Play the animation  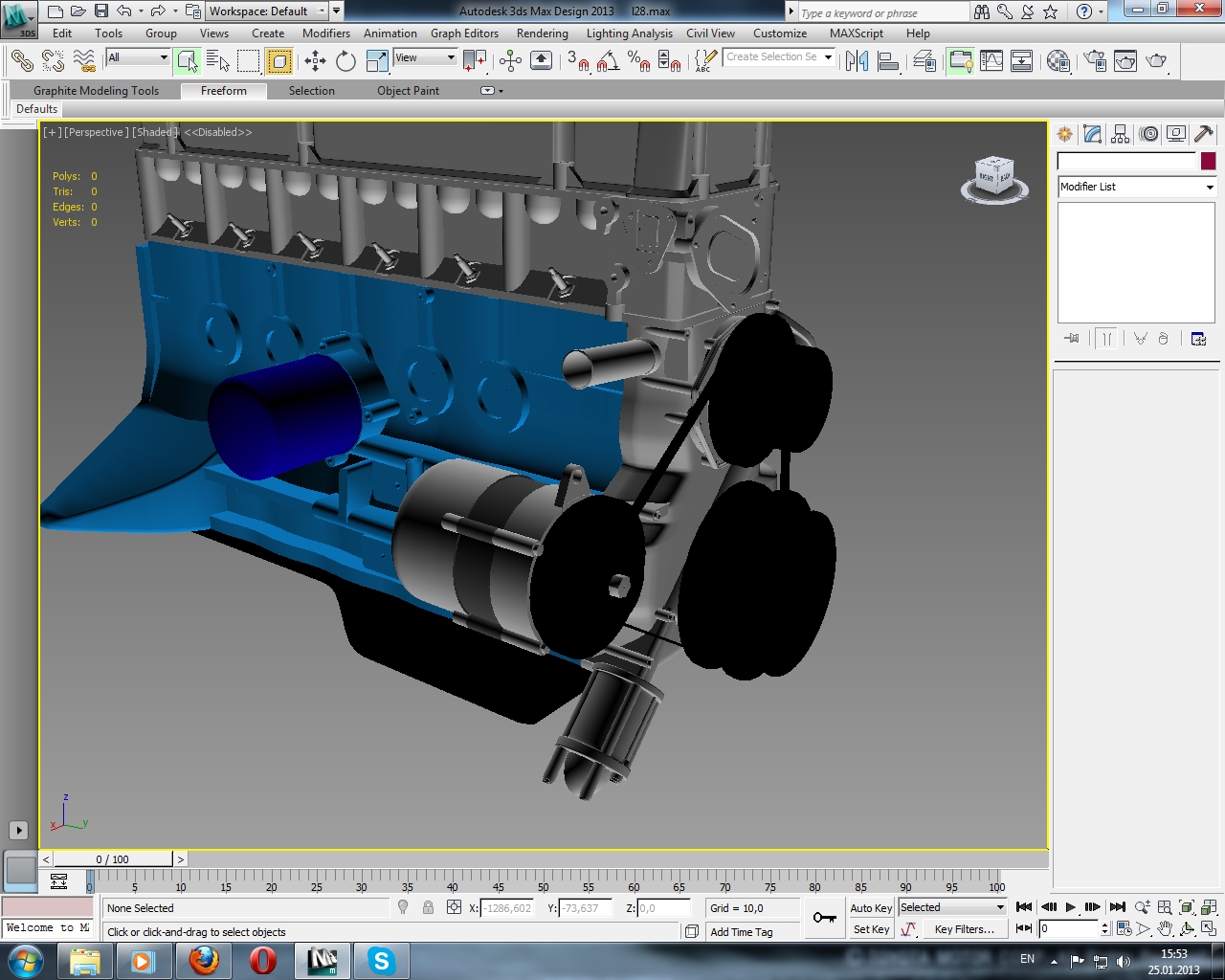click(1071, 907)
